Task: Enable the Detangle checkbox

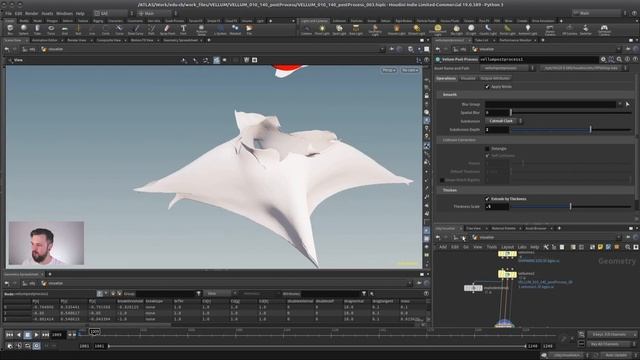Action: pyautogui.click(x=487, y=149)
